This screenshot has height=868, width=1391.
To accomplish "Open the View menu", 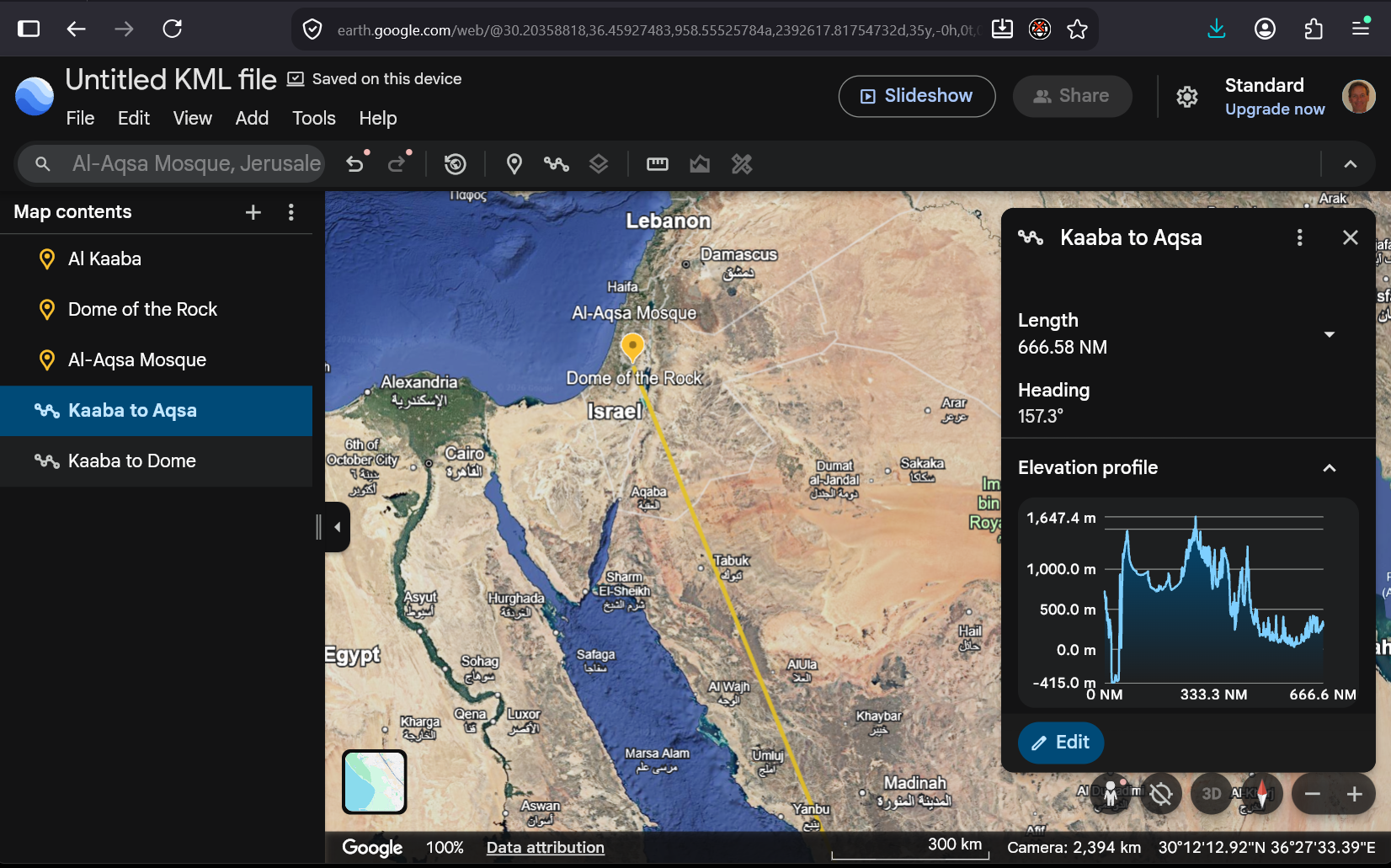I will [193, 119].
